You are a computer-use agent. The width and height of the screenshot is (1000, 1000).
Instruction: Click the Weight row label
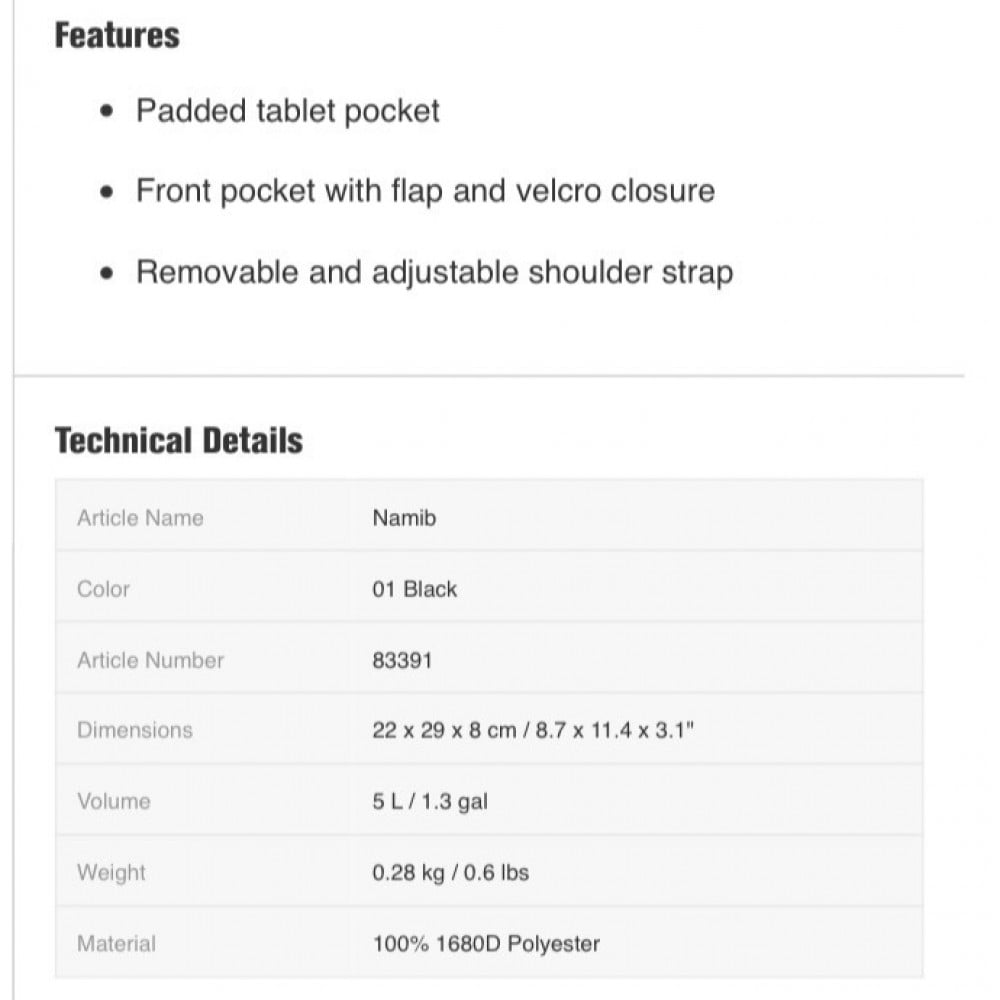111,872
